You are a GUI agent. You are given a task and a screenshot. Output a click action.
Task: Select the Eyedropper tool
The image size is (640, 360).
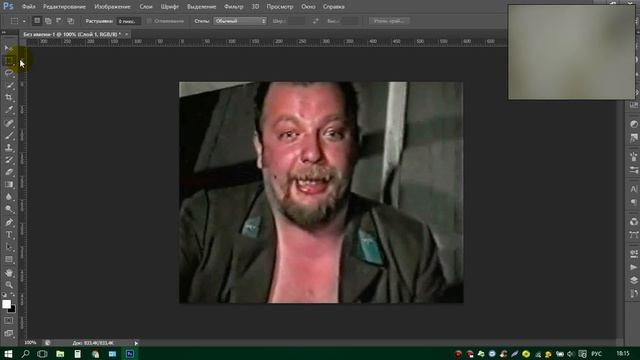[x=9, y=110]
